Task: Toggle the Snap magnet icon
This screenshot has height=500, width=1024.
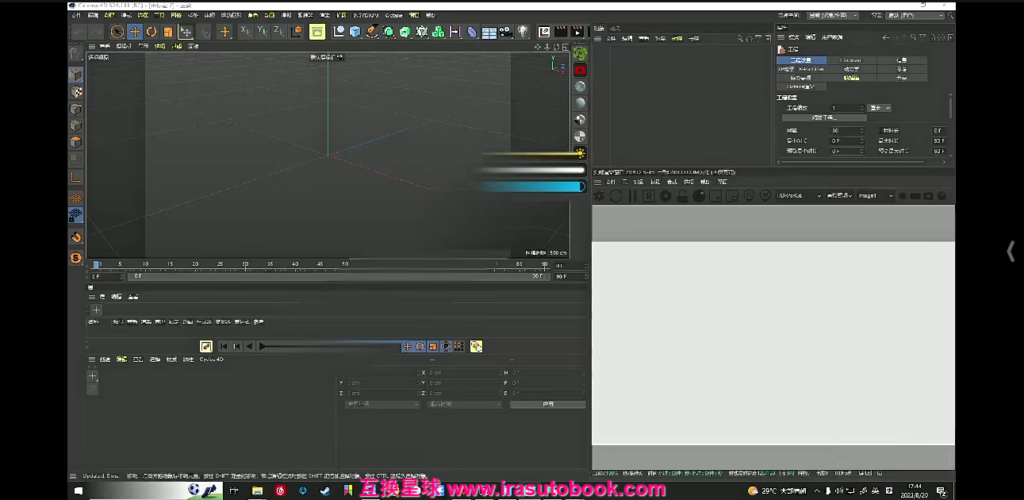Action: [x=76, y=237]
